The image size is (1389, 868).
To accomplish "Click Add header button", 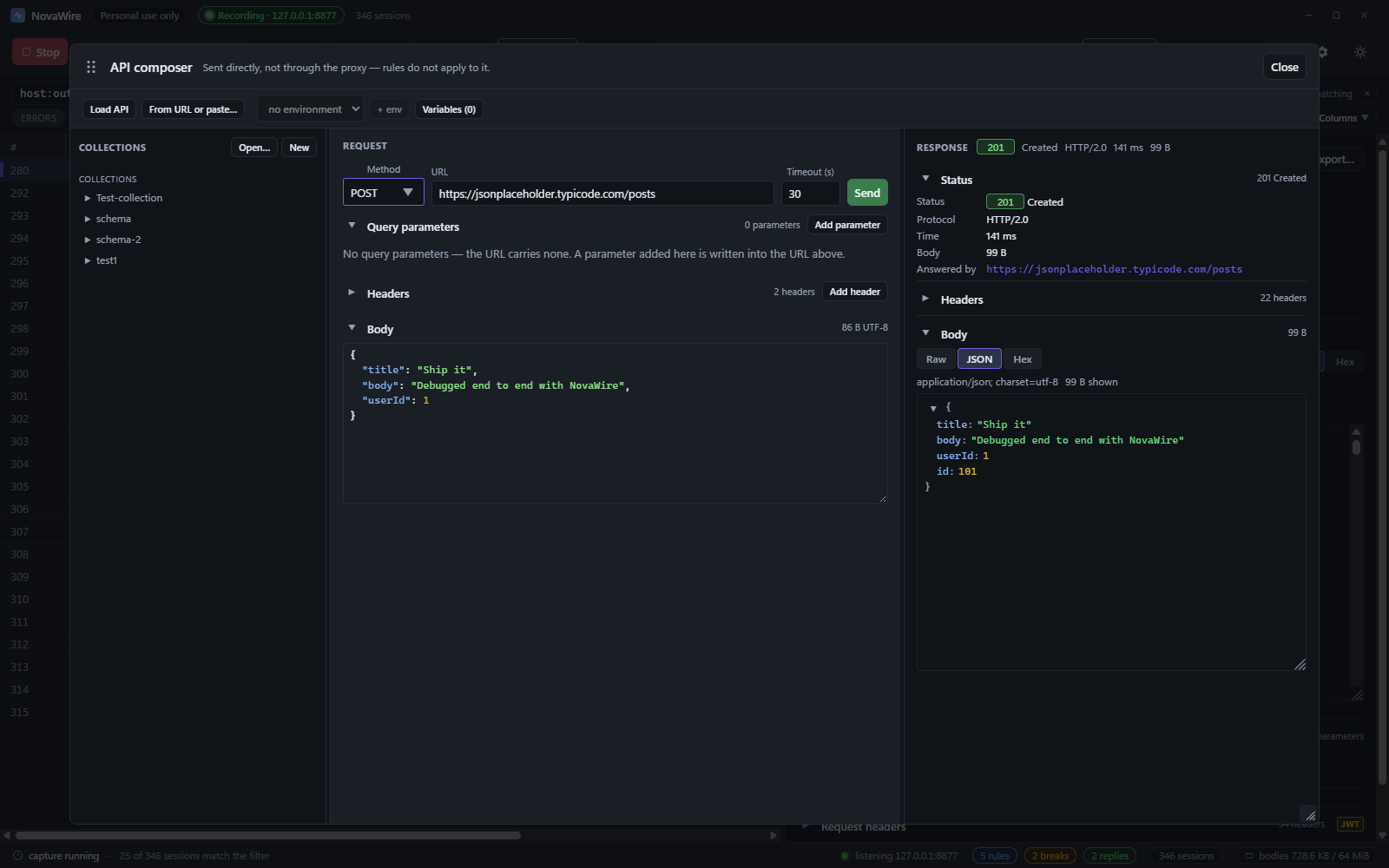I will pyautogui.click(x=855, y=292).
